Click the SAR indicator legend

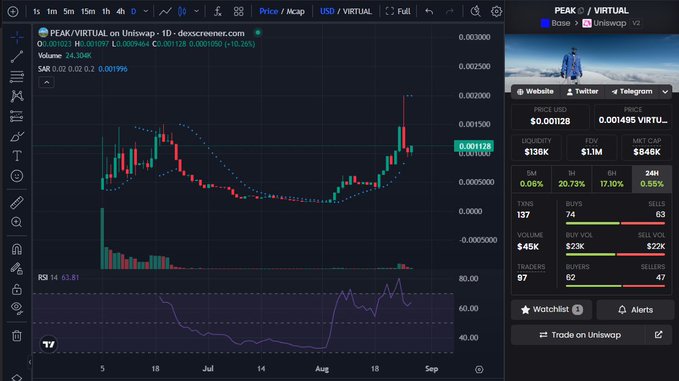pyautogui.click(x=82, y=69)
